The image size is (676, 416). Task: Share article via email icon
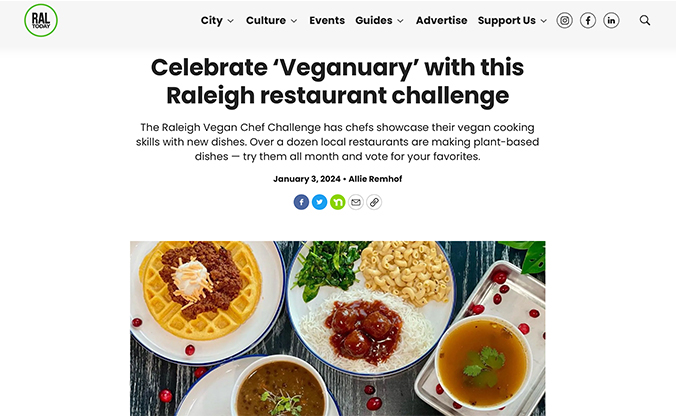pyautogui.click(x=356, y=202)
